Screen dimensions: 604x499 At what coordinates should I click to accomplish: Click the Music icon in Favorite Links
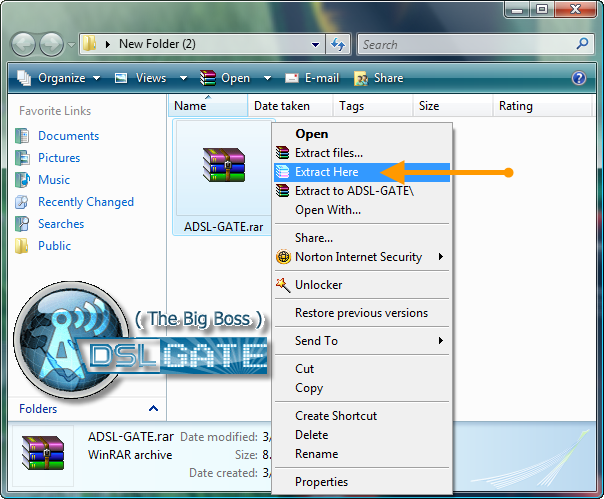click(22, 180)
